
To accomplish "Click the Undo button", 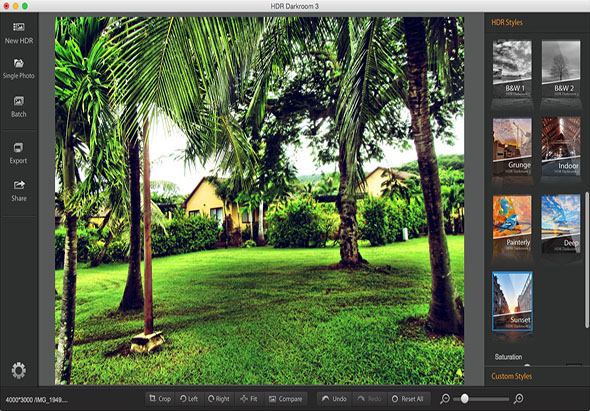I will click(x=334, y=399).
